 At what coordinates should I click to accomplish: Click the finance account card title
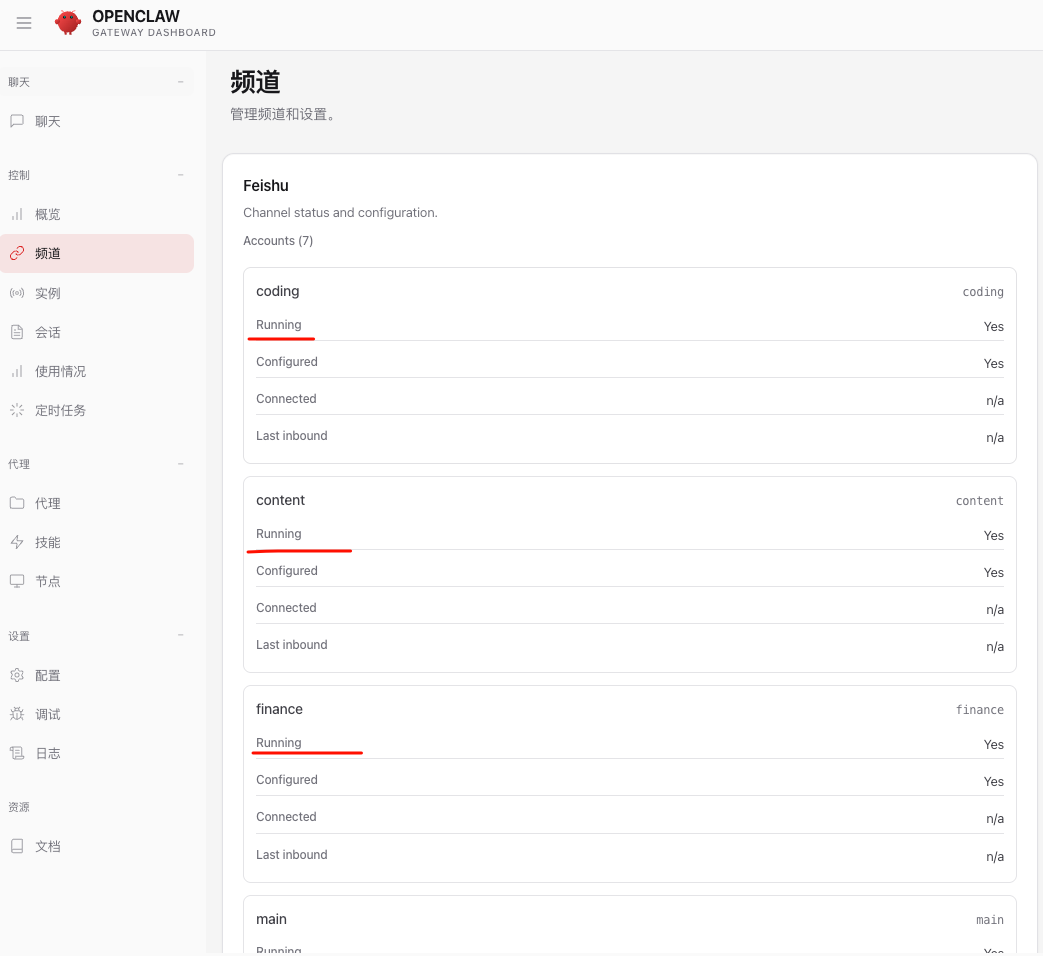(279, 709)
